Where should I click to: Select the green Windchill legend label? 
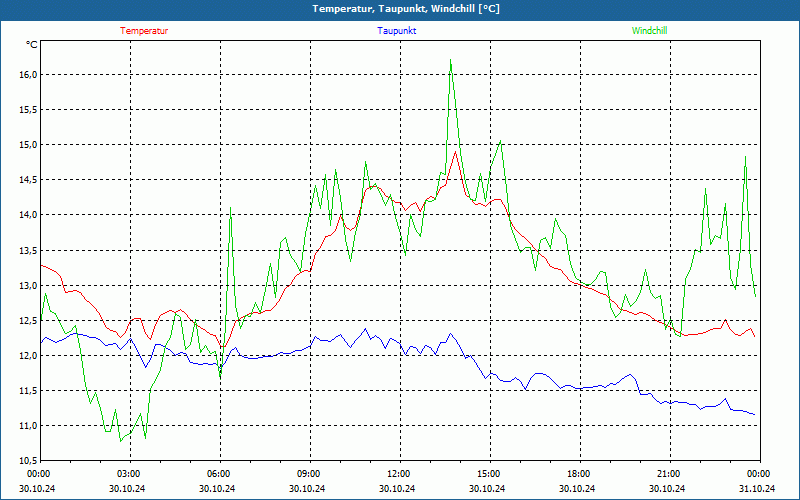point(649,31)
